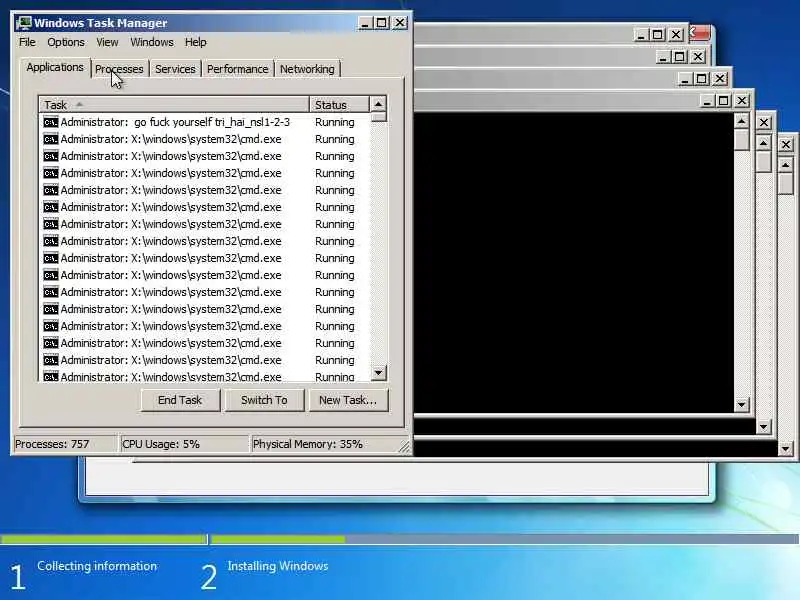This screenshot has height=600, width=800.
Task: Click the Switch To button
Action: tap(264, 400)
